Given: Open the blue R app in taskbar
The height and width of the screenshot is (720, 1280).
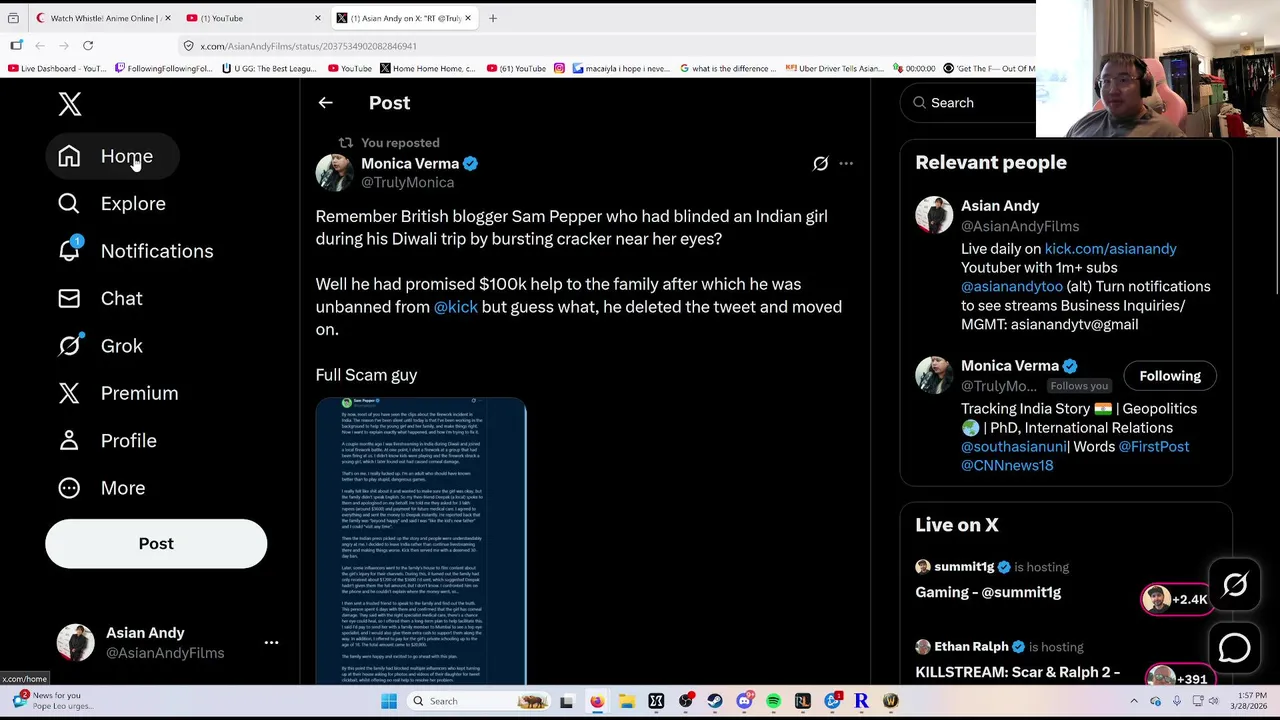Looking at the screenshot, I should [x=861, y=701].
